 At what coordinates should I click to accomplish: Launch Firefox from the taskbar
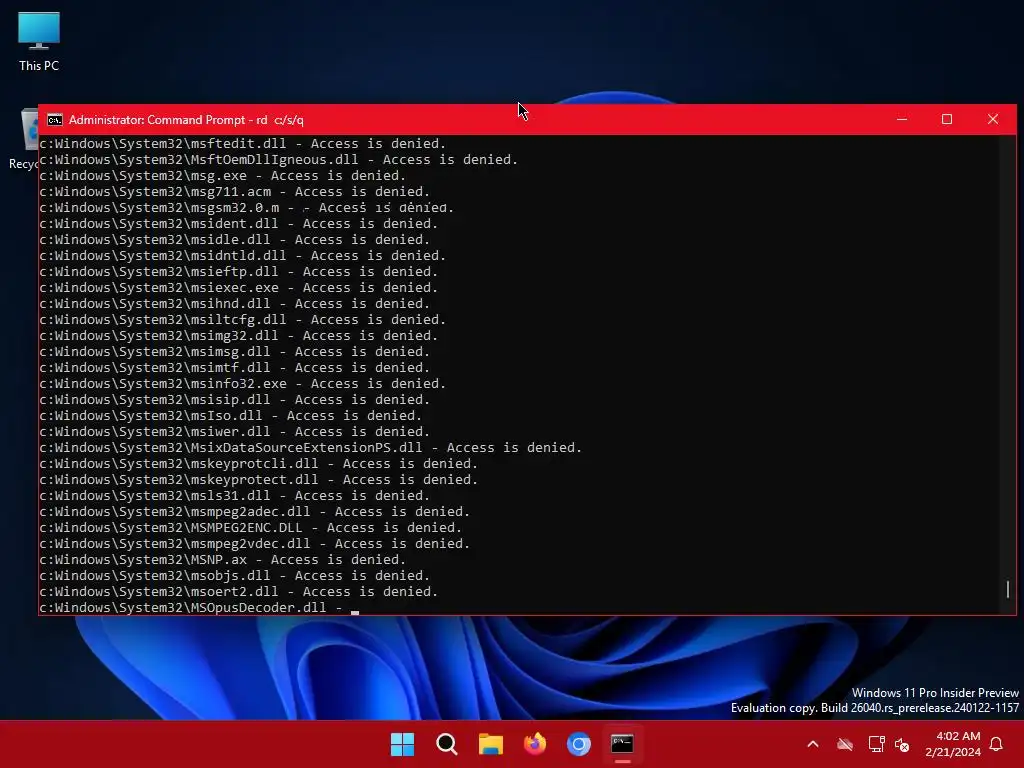[535, 744]
